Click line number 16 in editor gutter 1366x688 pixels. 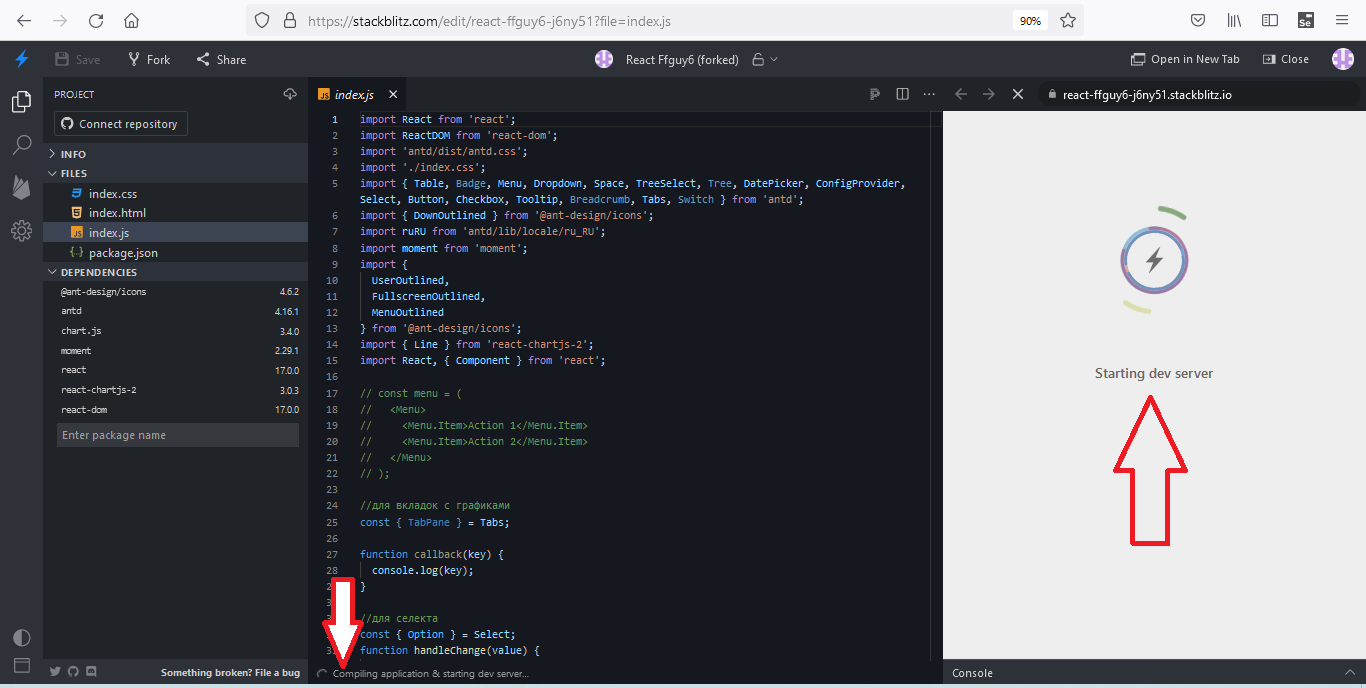click(x=332, y=376)
